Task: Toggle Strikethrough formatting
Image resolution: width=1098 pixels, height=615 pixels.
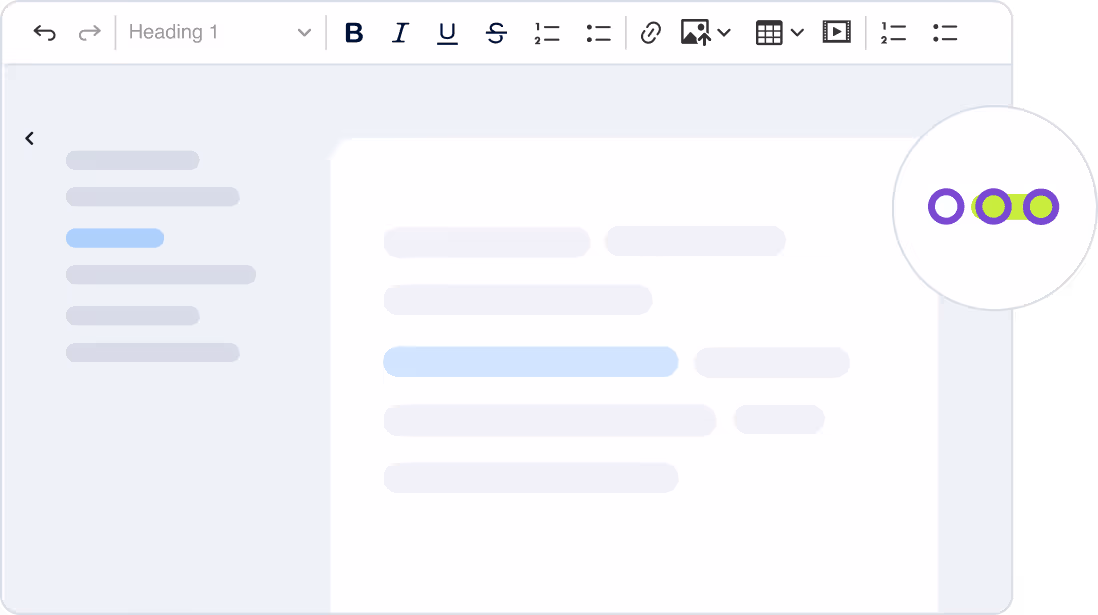Action: coord(496,33)
